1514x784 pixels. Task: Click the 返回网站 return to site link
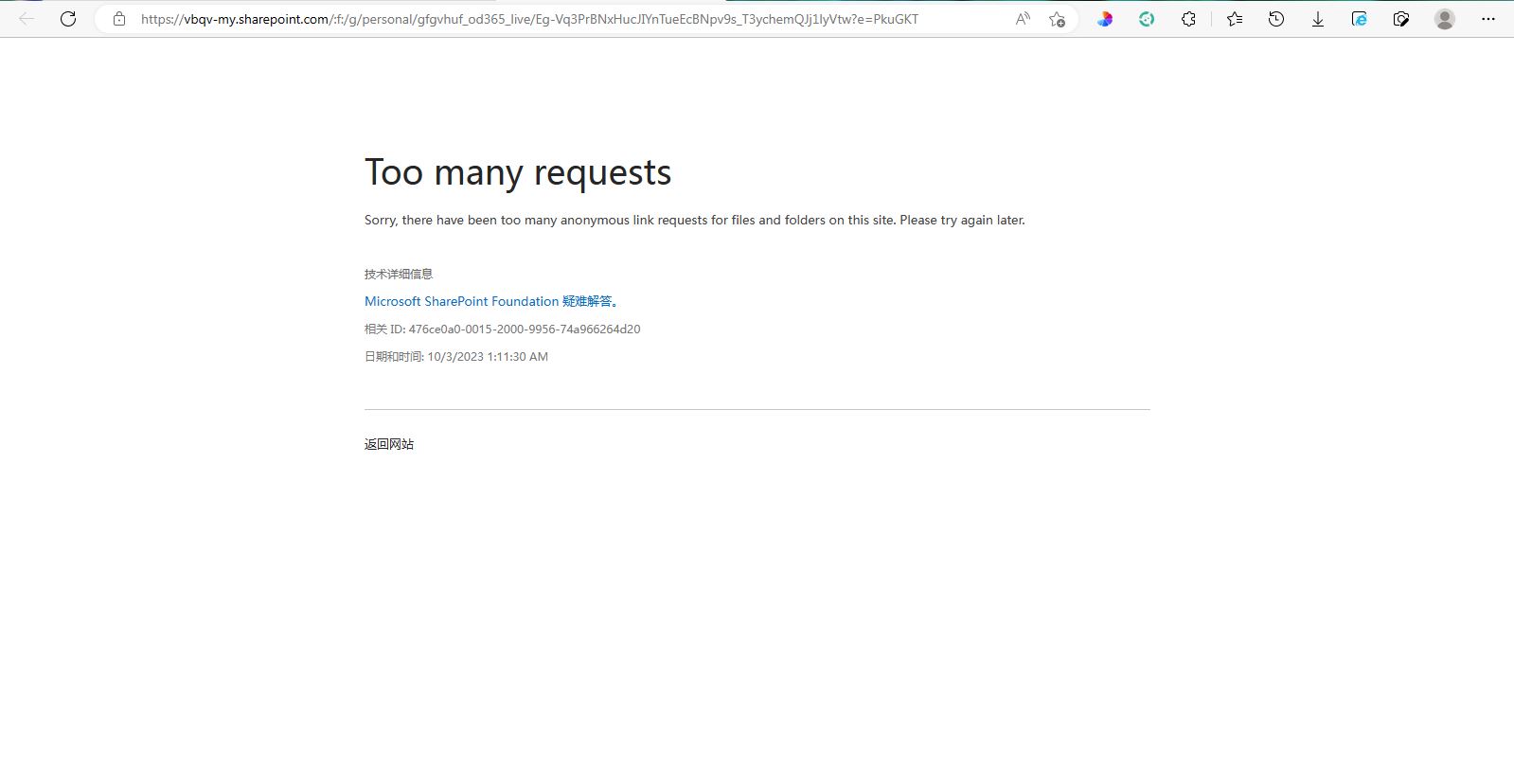389,444
